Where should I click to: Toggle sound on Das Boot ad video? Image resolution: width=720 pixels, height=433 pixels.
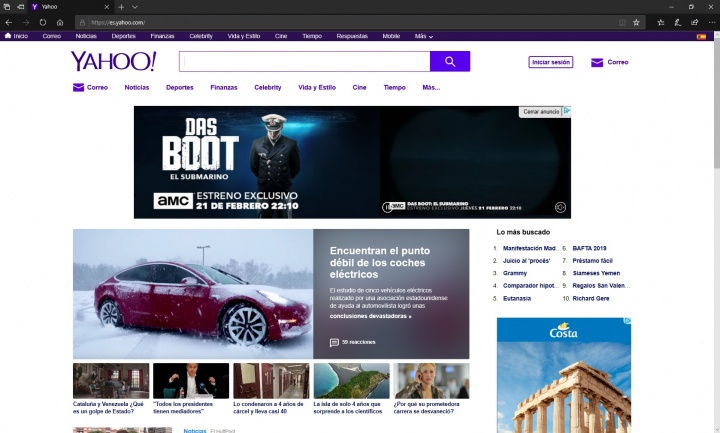[560, 208]
